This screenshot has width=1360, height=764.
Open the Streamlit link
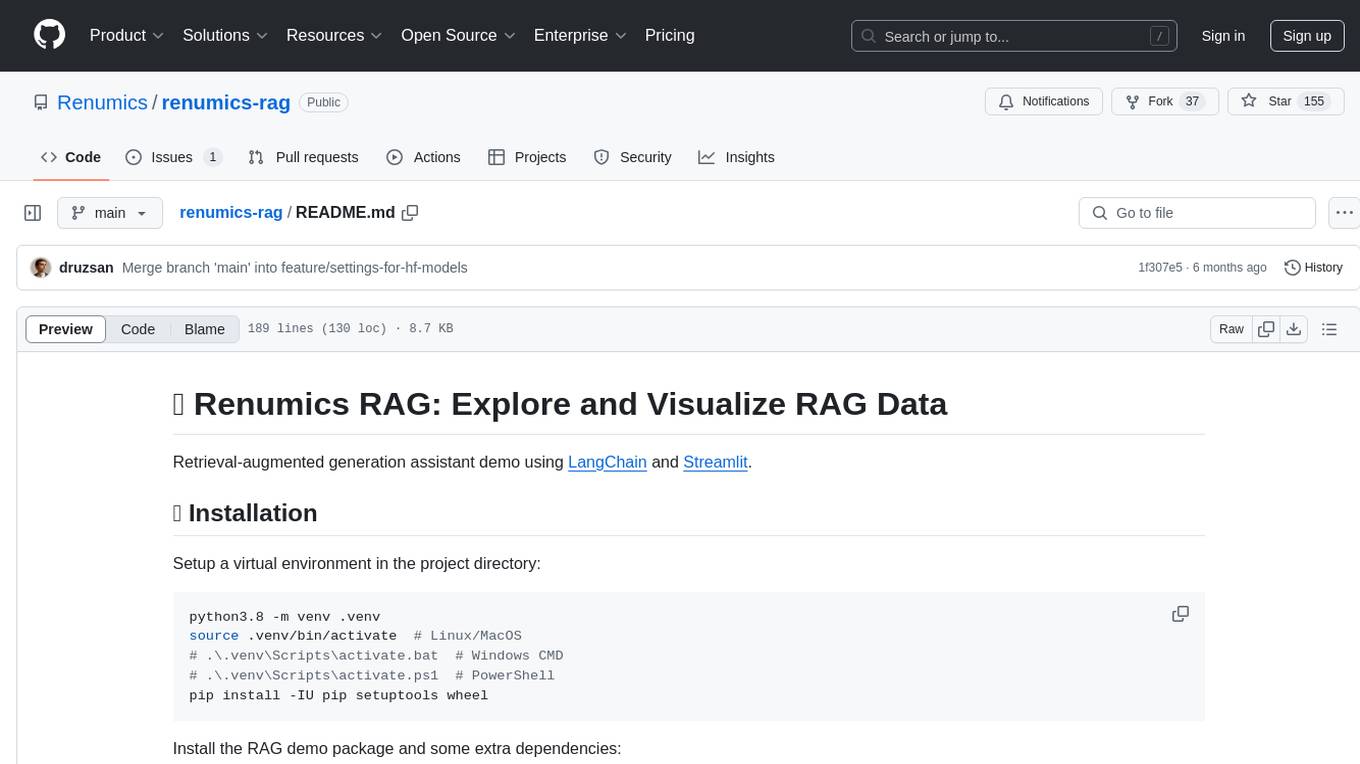pos(715,462)
